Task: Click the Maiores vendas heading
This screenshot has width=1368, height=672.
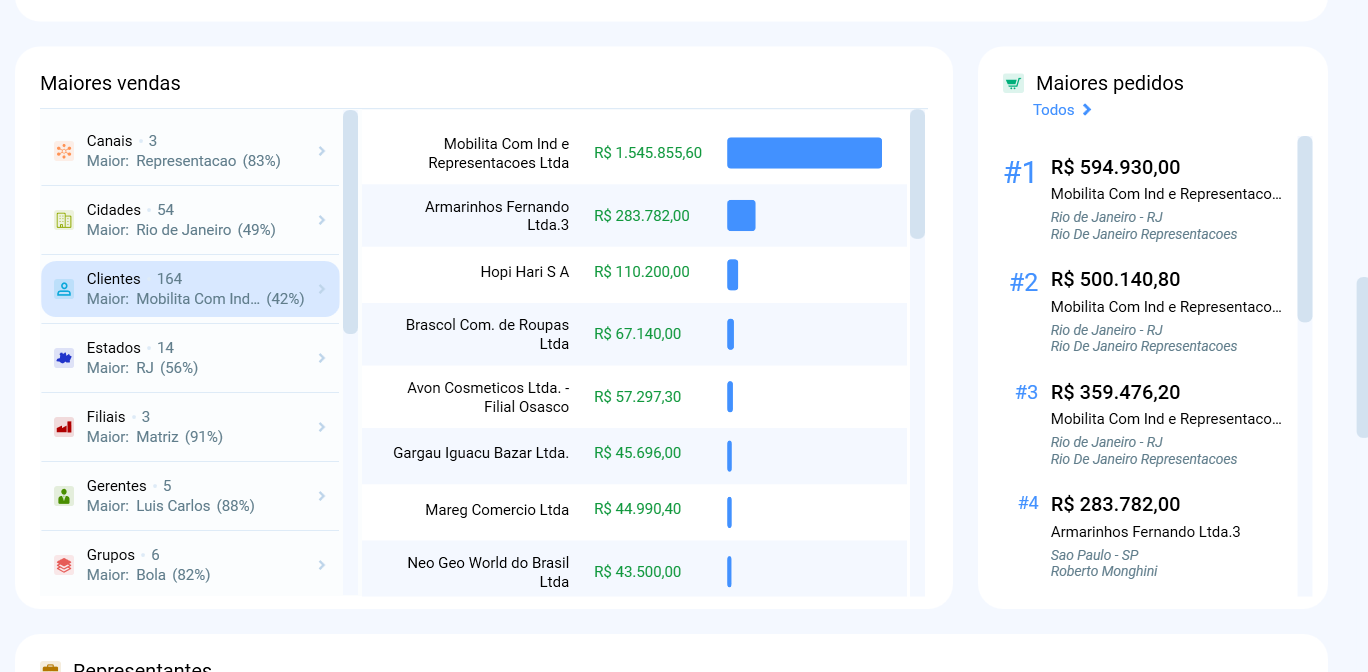Action: click(x=110, y=83)
